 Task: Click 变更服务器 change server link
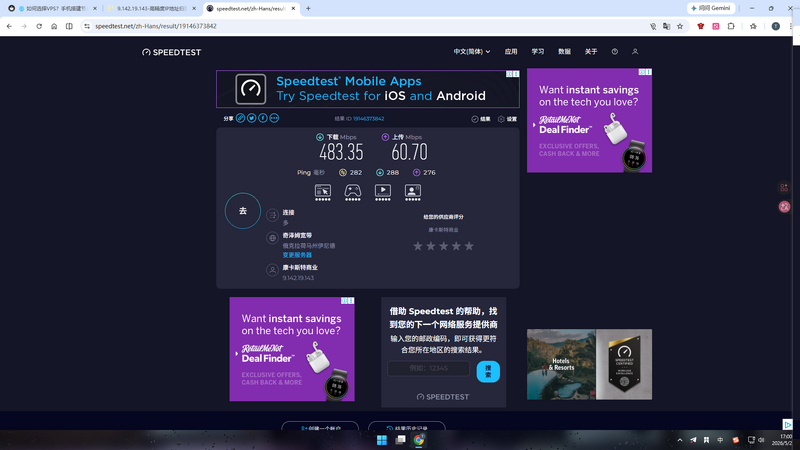[x=297, y=255]
